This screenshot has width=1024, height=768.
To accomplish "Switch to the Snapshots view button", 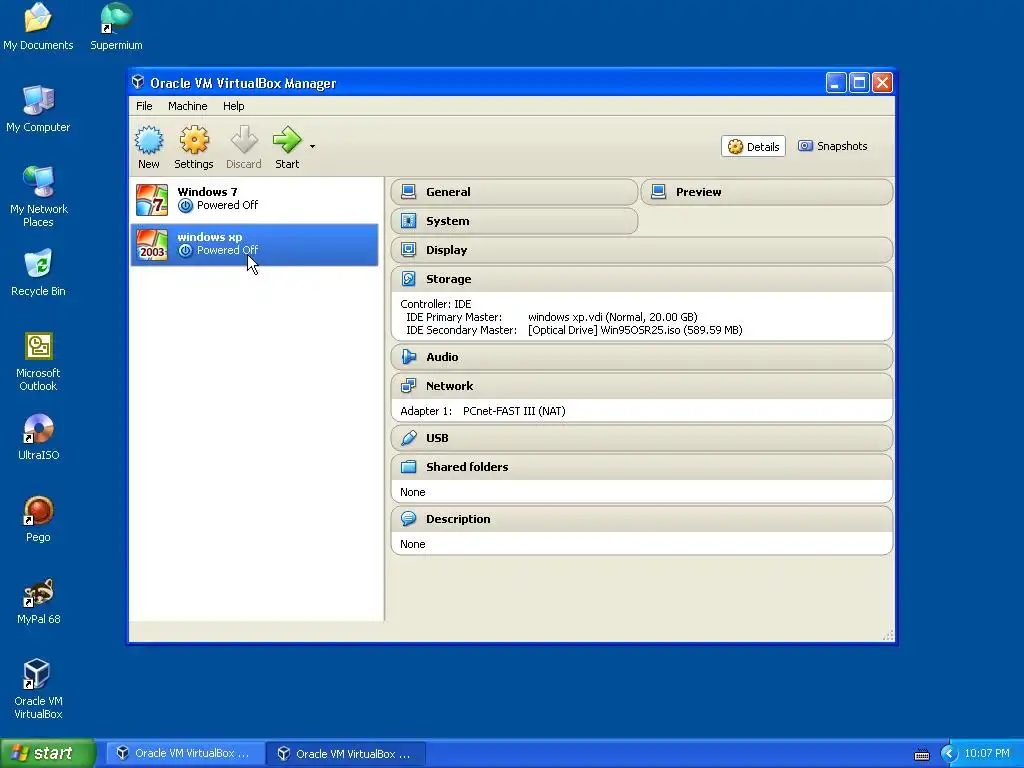I will click(x=833, y=146).
